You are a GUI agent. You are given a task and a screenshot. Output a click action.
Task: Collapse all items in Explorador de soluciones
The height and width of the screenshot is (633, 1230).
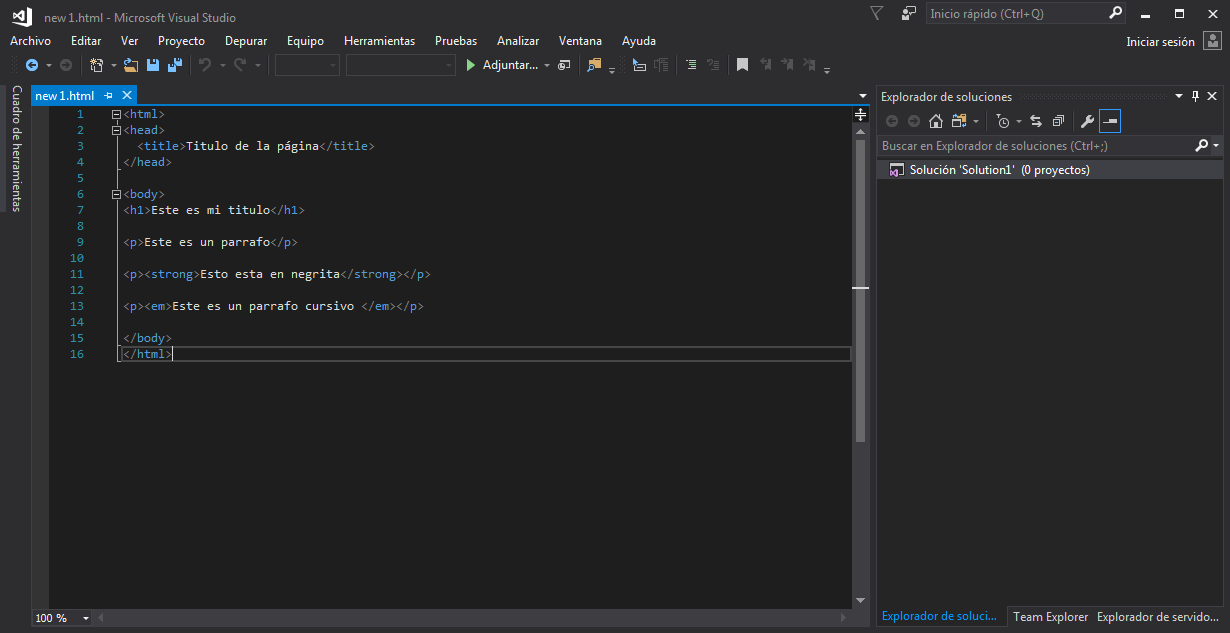click(x=1058, y=120)
